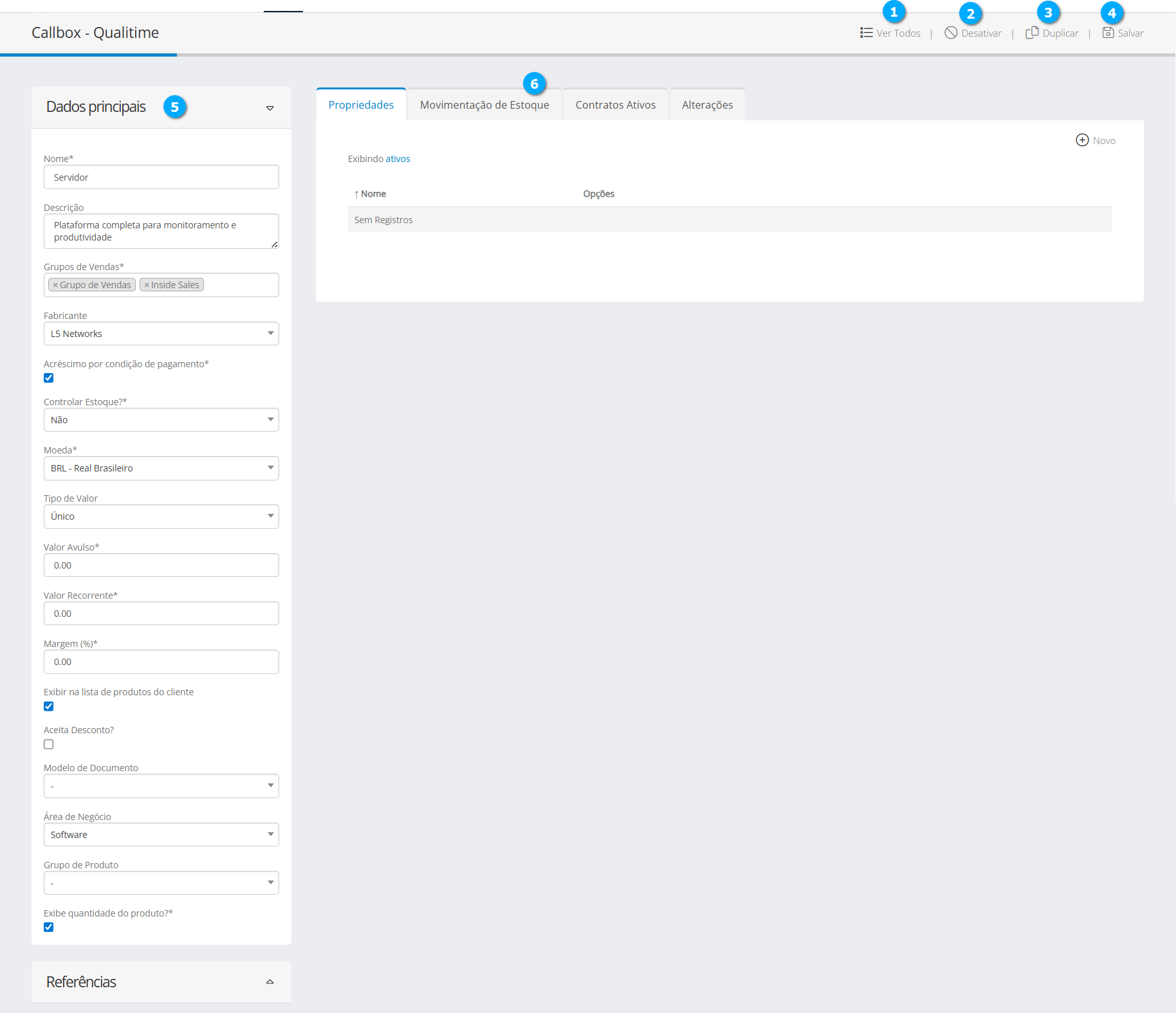Open the Moeda currency dropdown
The height and width of the screenshot is (1013, 1176).
(161, 468)
